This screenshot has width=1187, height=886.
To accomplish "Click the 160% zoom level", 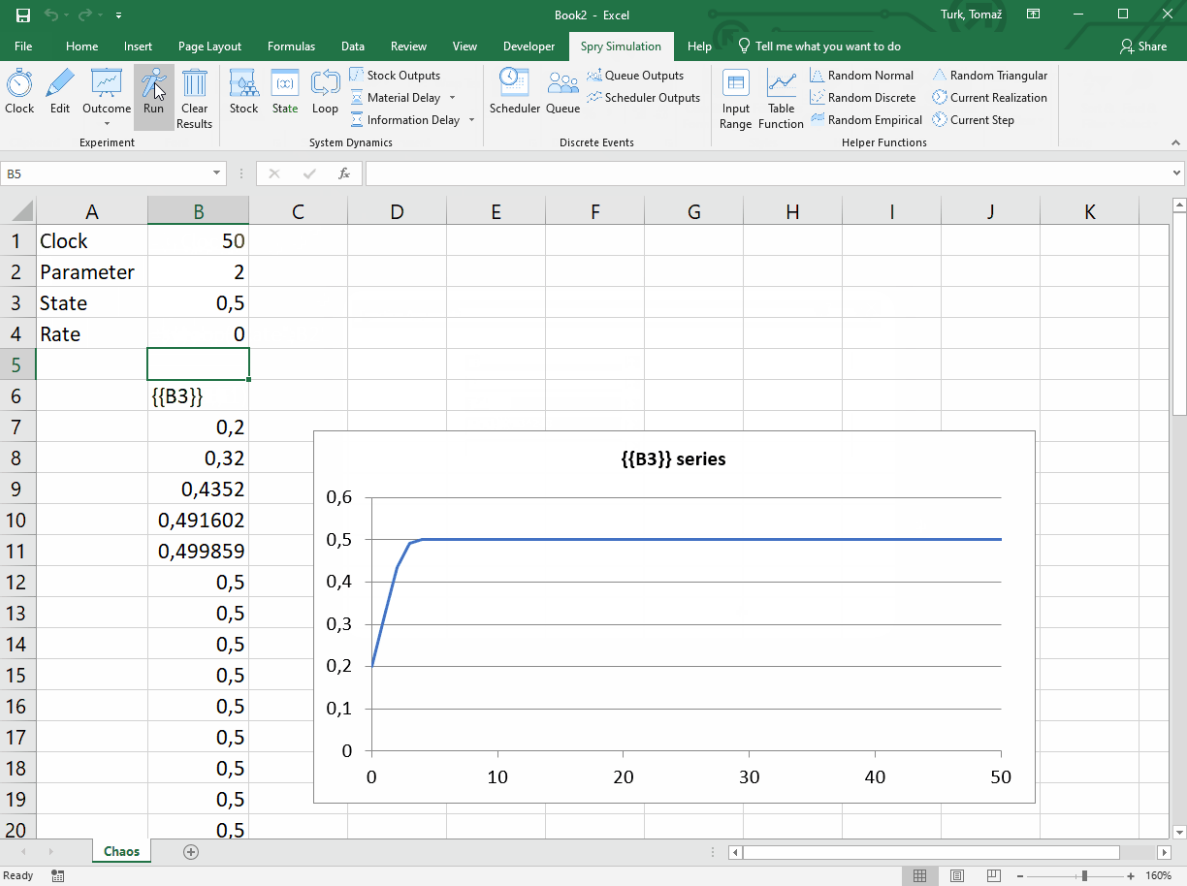I will tap(1158, 876).
